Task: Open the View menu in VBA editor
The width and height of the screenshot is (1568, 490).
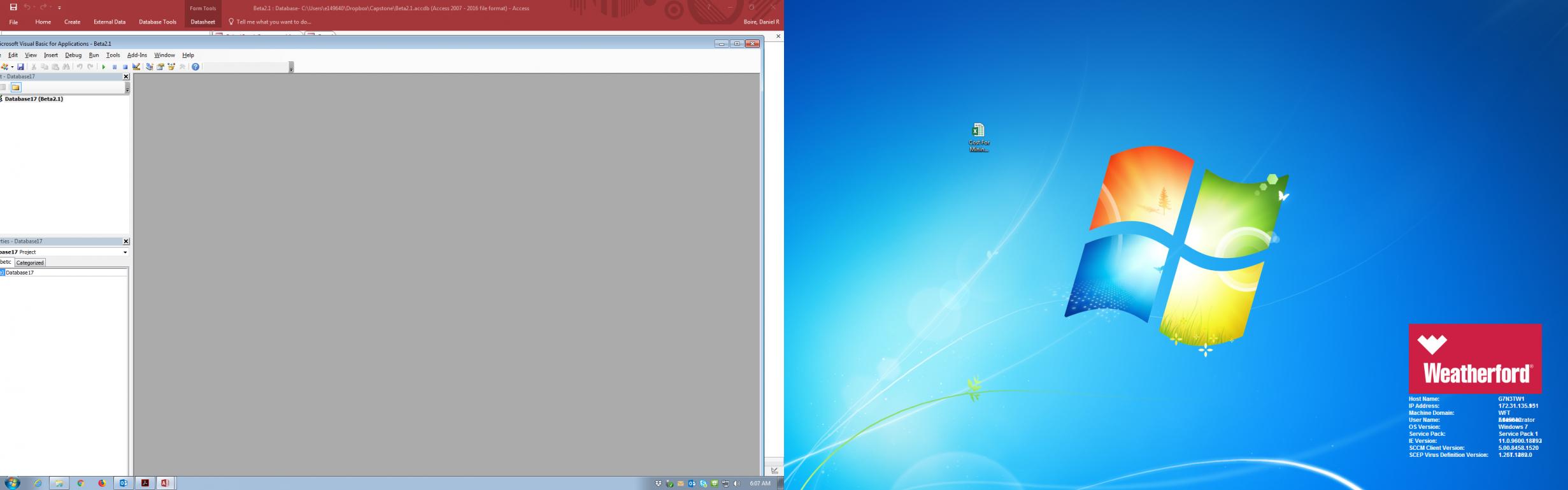Action: (31, 55)
